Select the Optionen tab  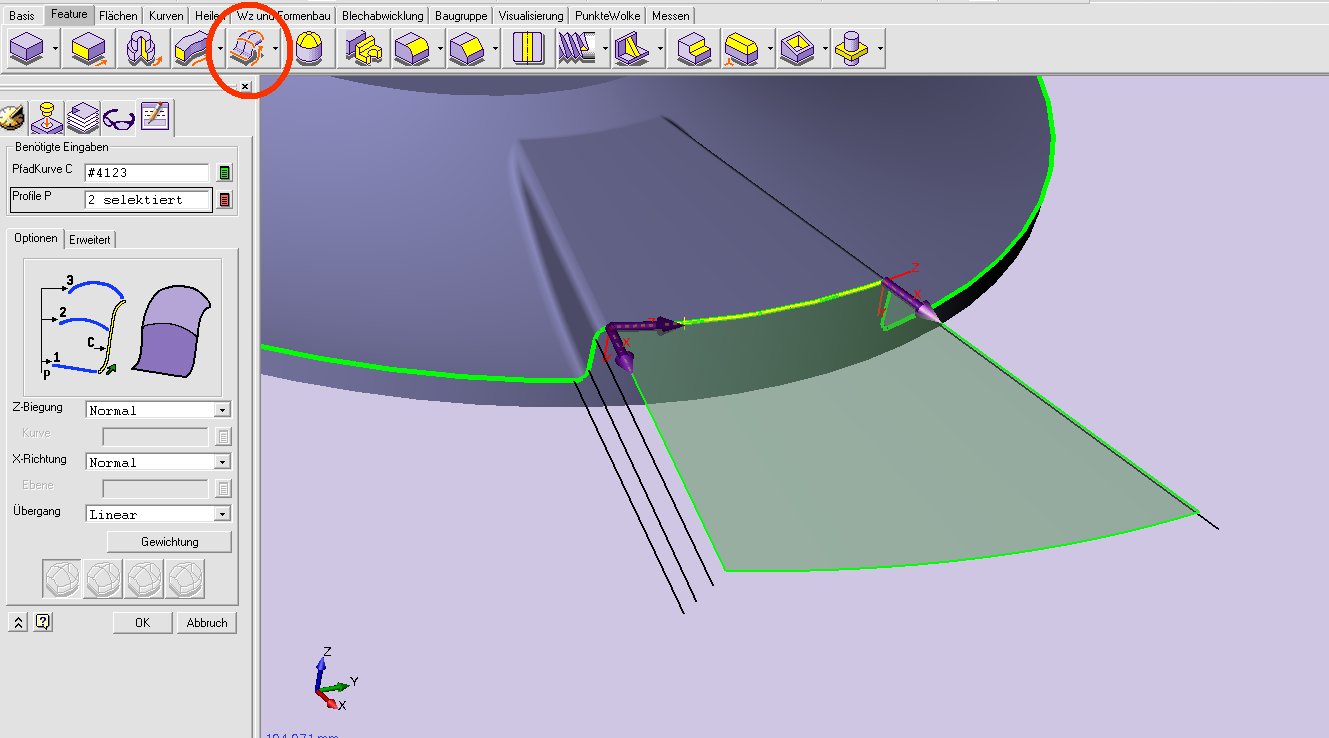tap(35, 239)
